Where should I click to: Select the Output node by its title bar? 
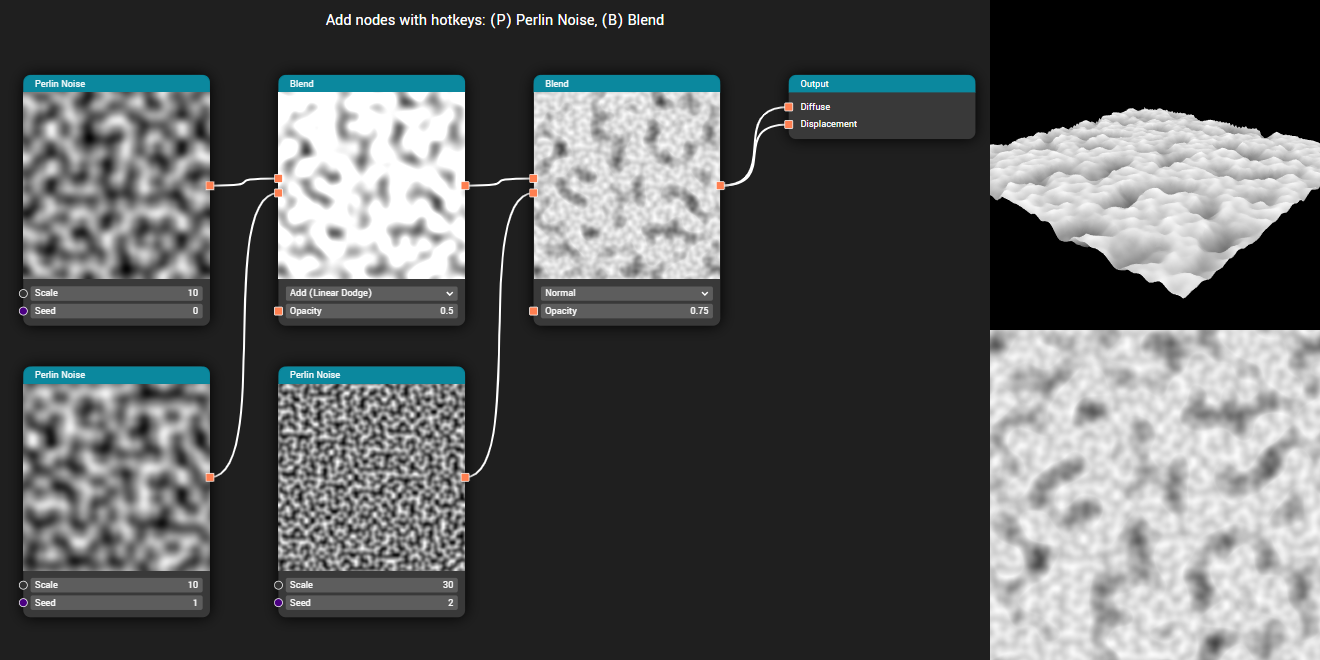pyautogui.click(x=880, y=84)
